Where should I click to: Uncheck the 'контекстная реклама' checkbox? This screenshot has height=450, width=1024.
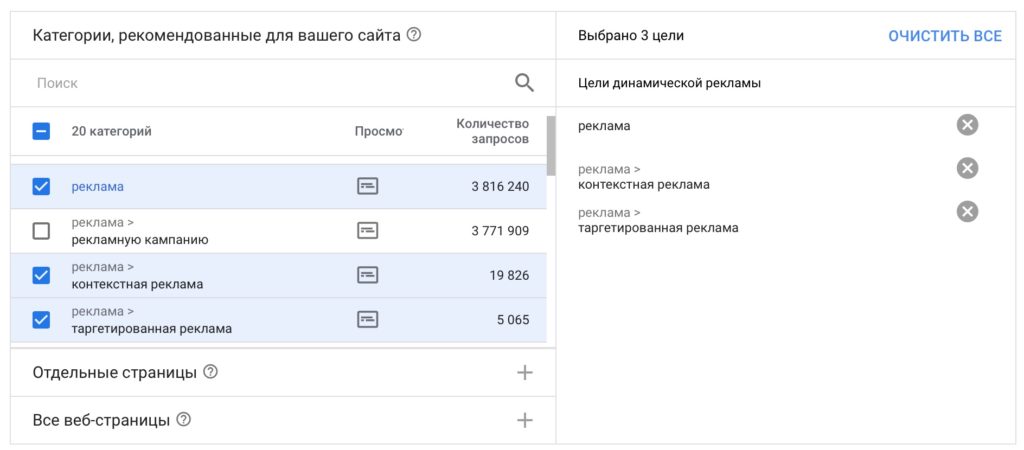click(41, 275)
